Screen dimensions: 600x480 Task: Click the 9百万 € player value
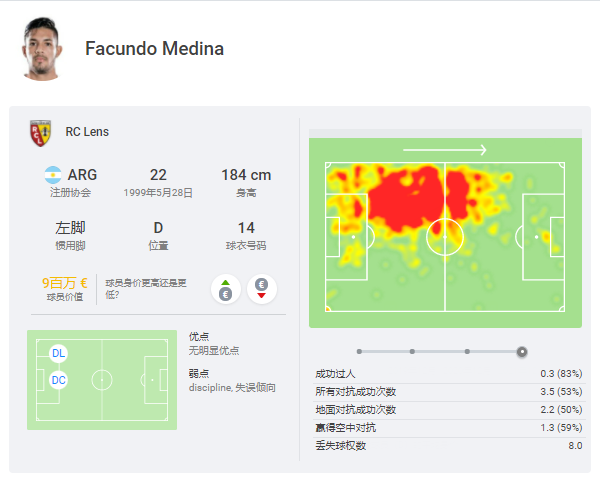pos(64,283)
